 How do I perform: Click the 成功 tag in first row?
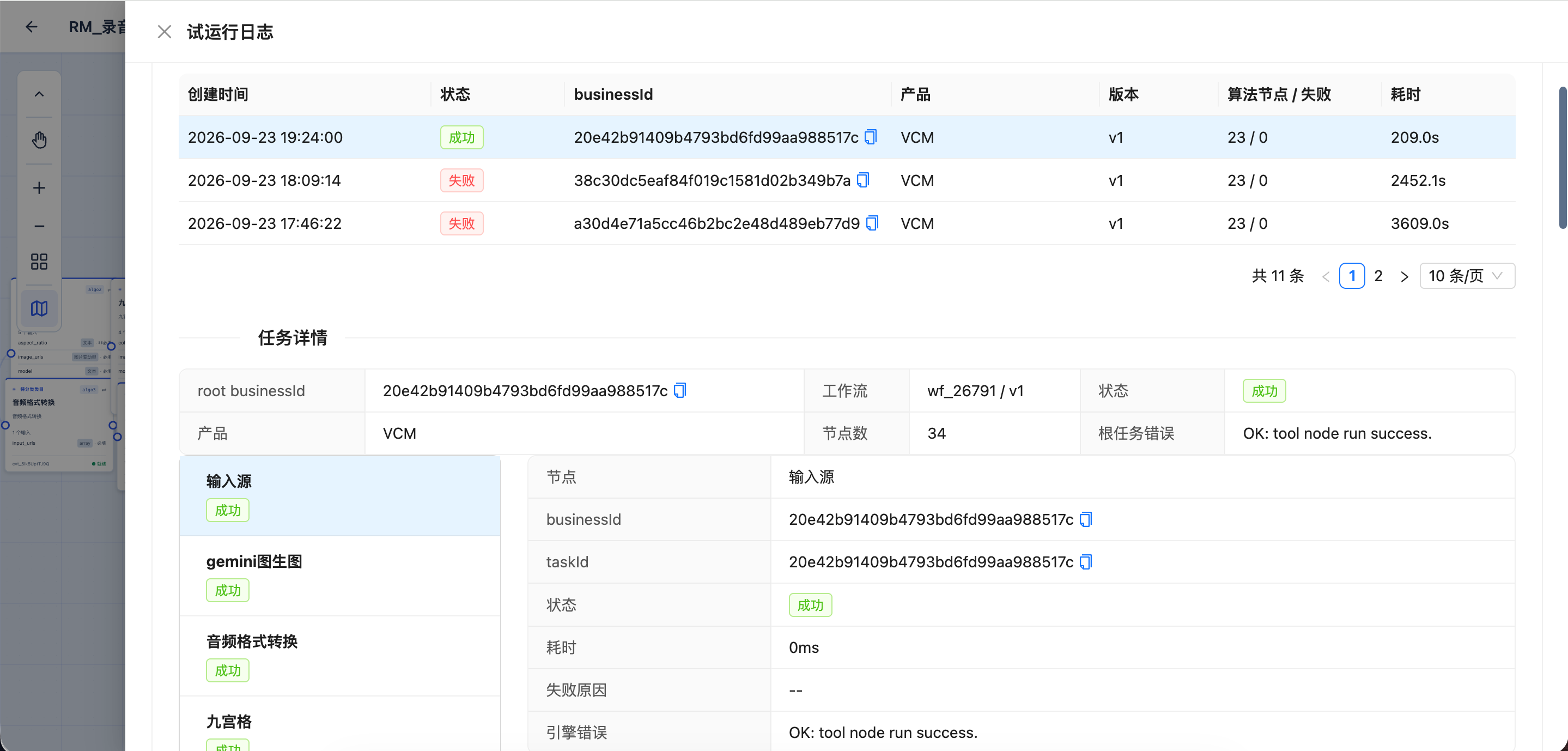461,138
